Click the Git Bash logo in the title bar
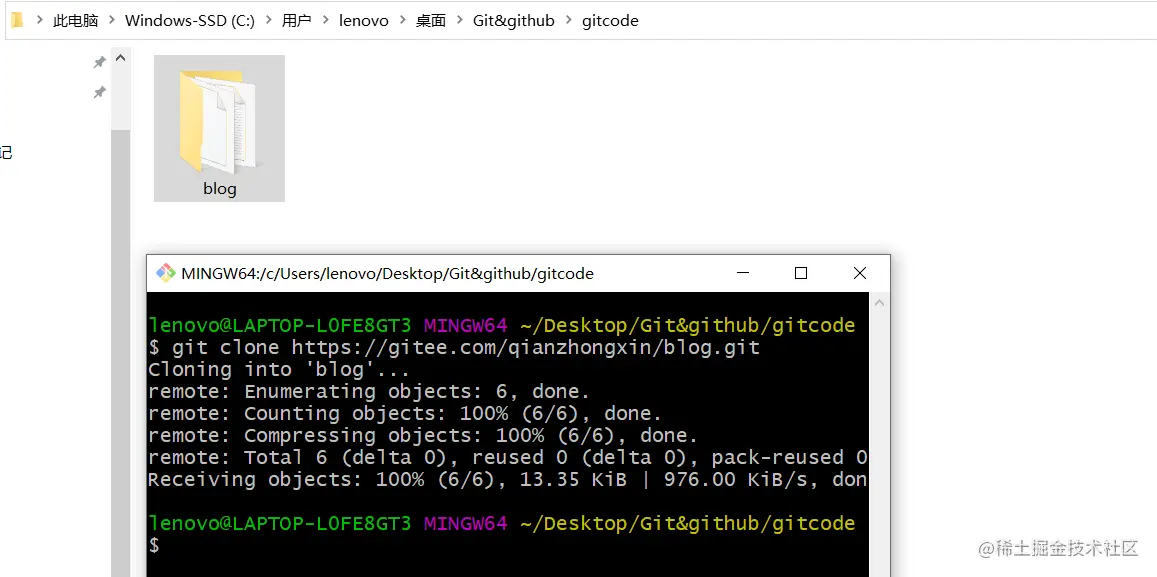The height and width of the screenshot is (577, 1157). tap(165, 273)
